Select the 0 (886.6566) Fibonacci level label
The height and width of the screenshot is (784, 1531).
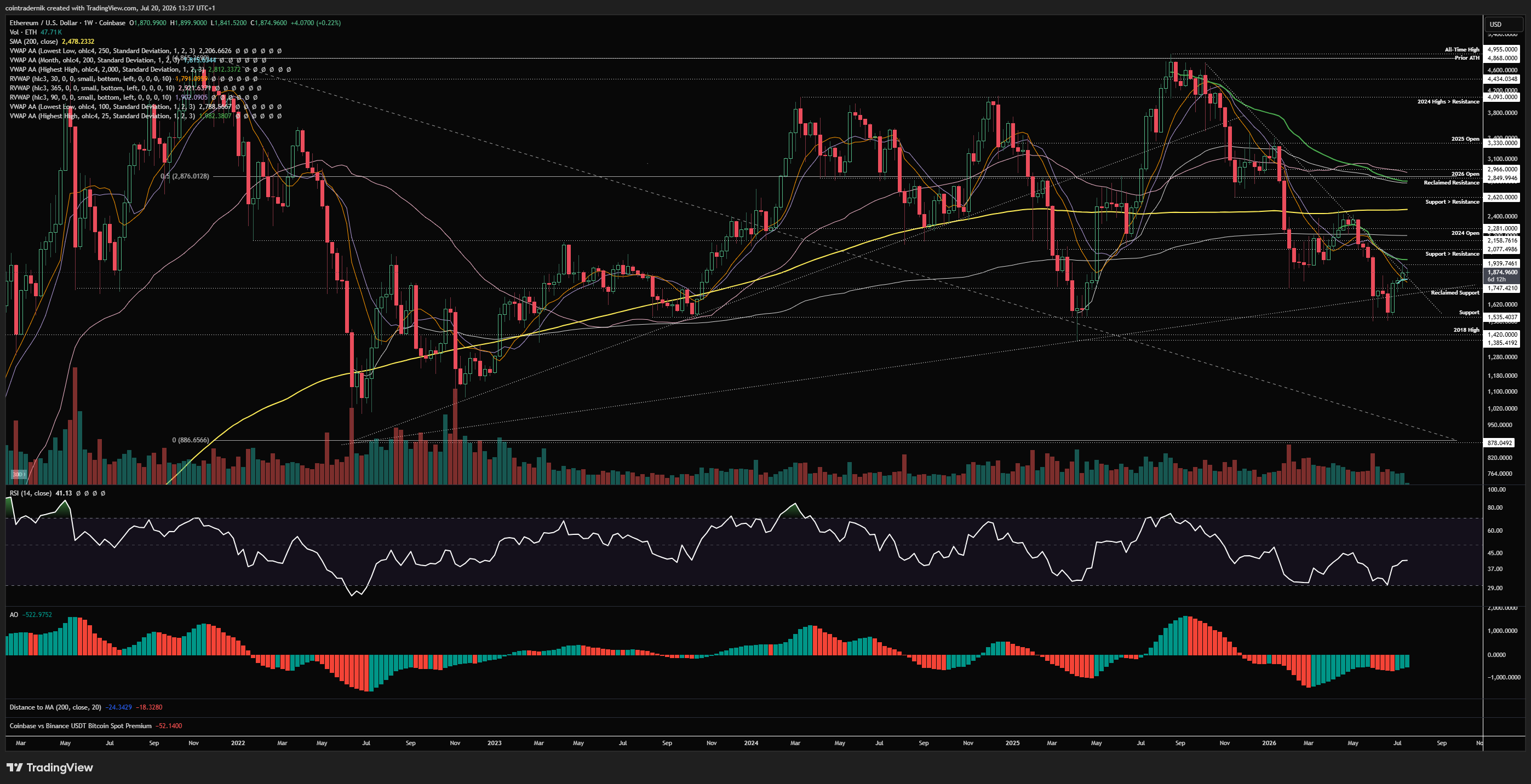click(x=190, y=440)
